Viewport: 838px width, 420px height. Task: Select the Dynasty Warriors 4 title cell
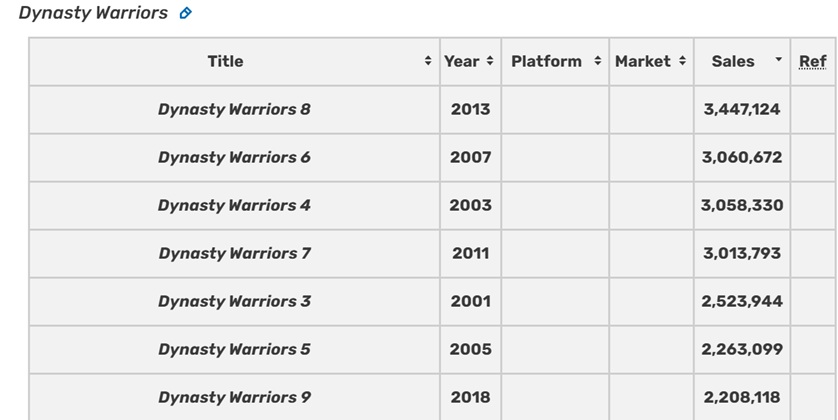click(234, 206)
